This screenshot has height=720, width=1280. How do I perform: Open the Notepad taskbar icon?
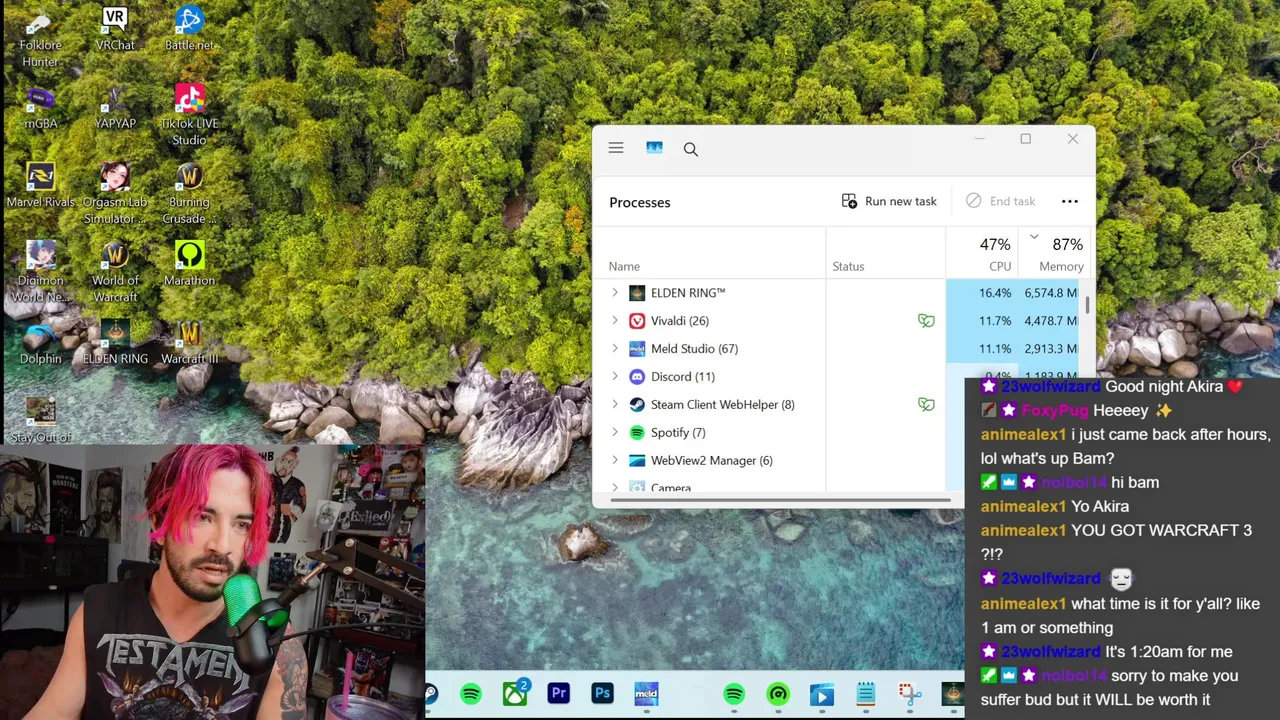866,693
